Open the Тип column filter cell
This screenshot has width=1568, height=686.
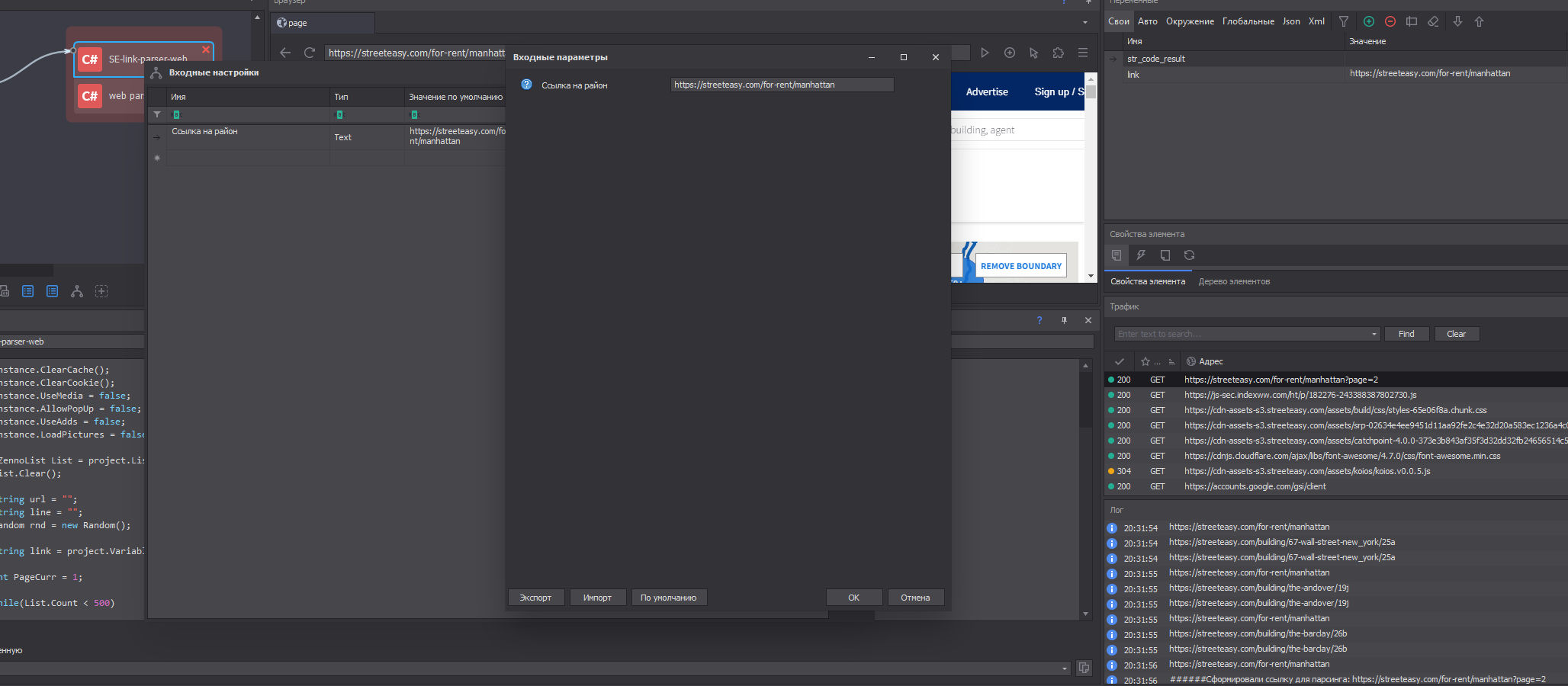point(366,115)
